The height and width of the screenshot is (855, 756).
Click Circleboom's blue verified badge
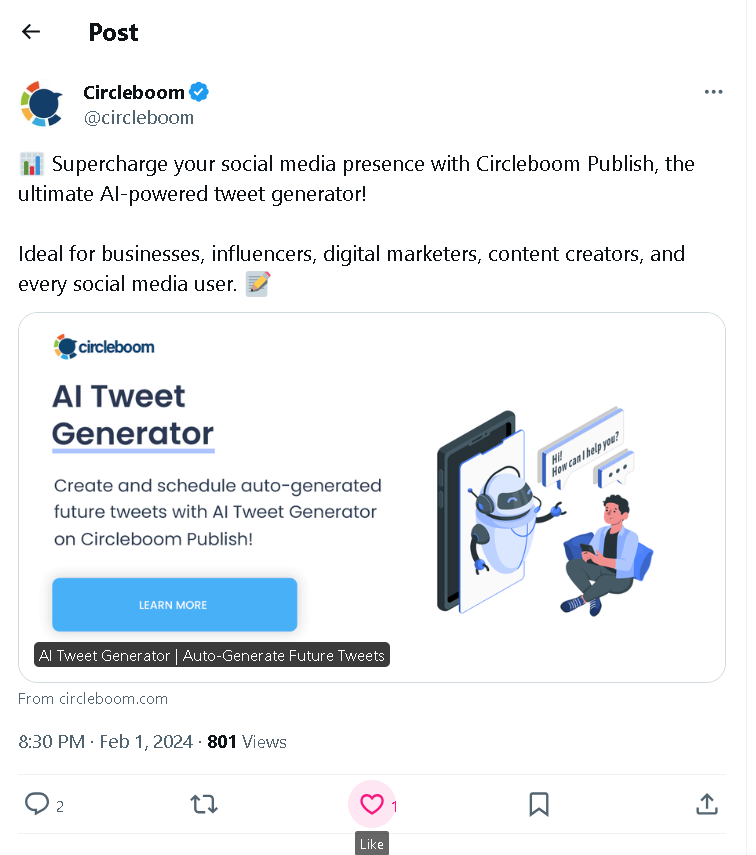[x=198, y=91]
